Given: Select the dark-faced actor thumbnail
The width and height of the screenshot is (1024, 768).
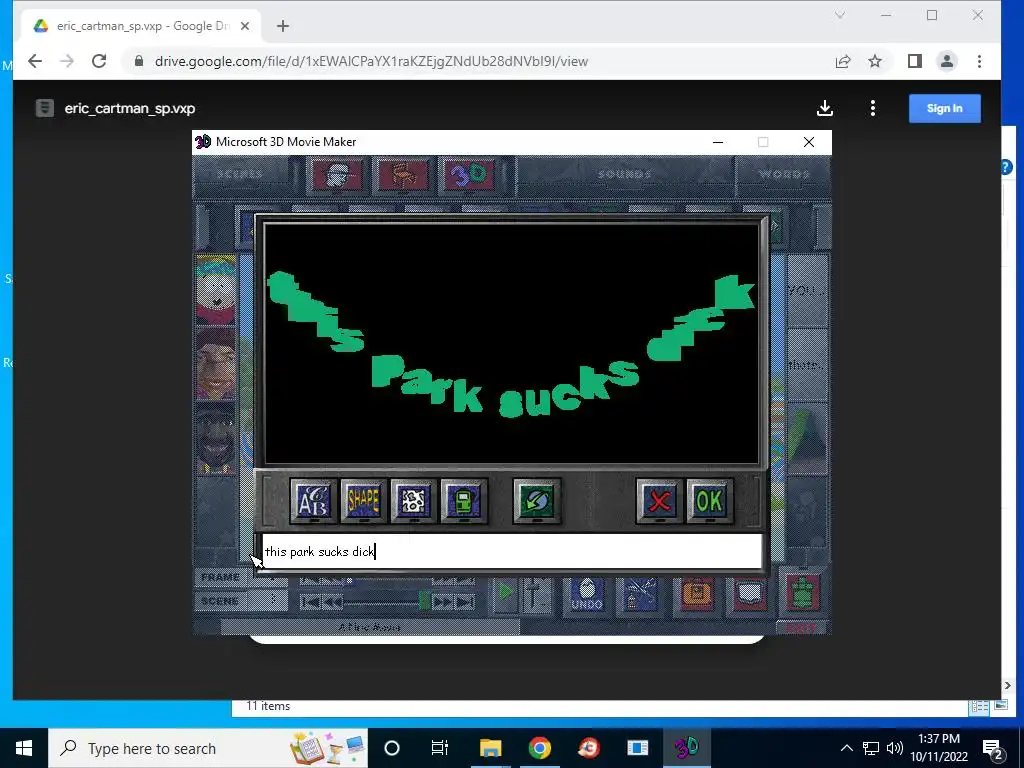Looking at the screenshot, I should (216, 438).
